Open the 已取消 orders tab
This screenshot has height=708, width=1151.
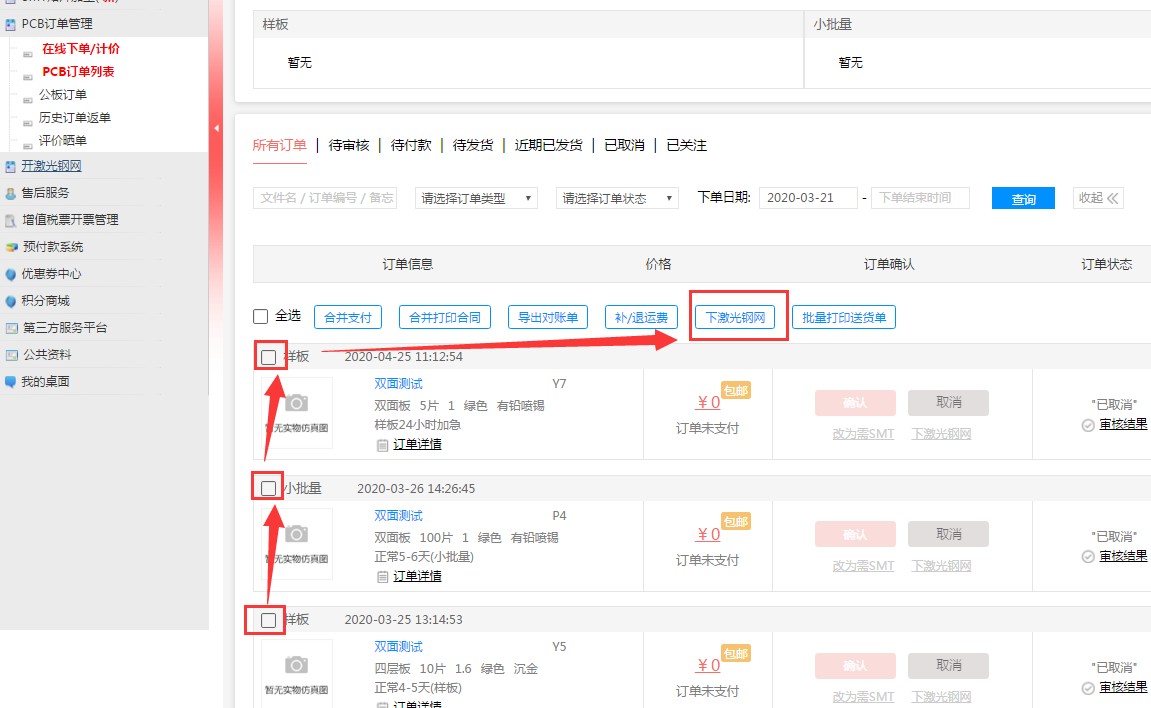point(624,145)
